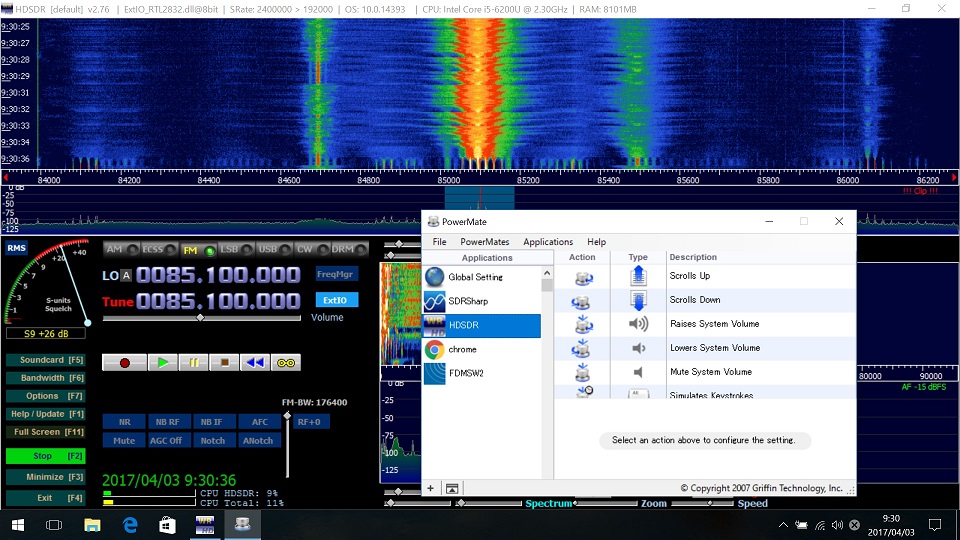Click the RF+0 gain button
Image resolution: width=960 pixels, height=540 pixels.
pyautogui.click(x=310, y=422)
